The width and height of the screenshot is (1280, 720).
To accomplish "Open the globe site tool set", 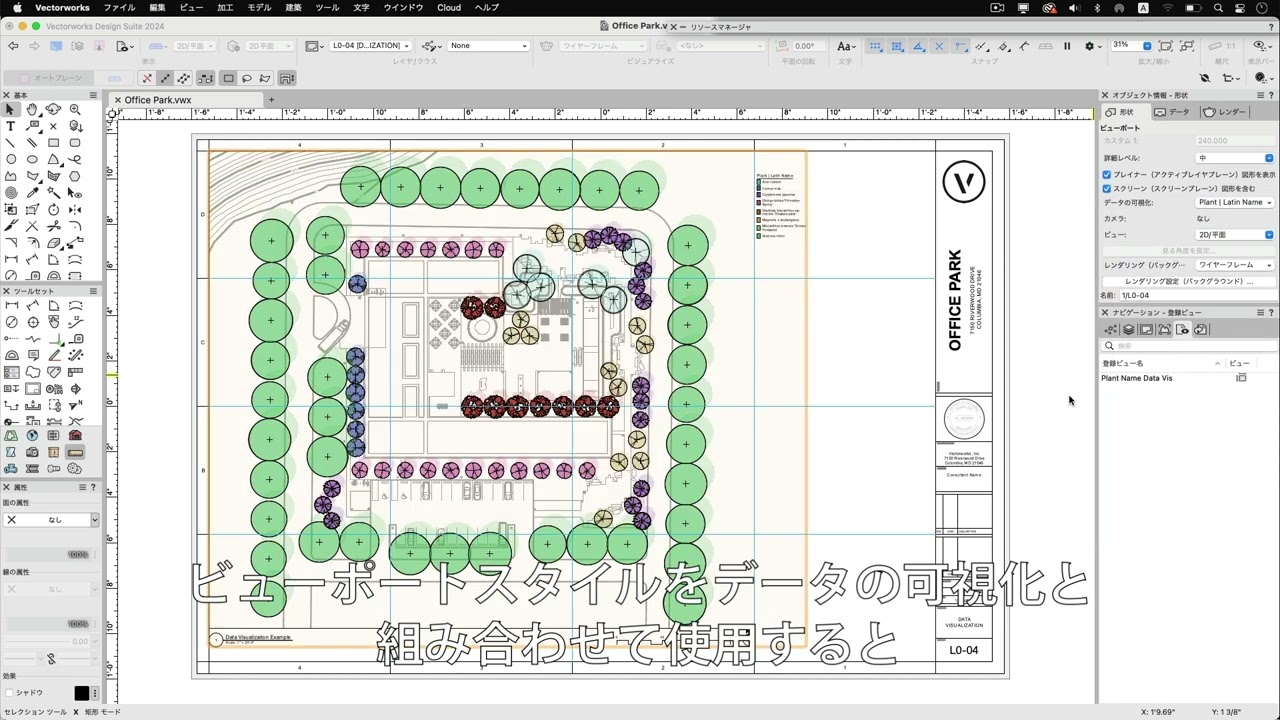I will click(x=32, y=436).
